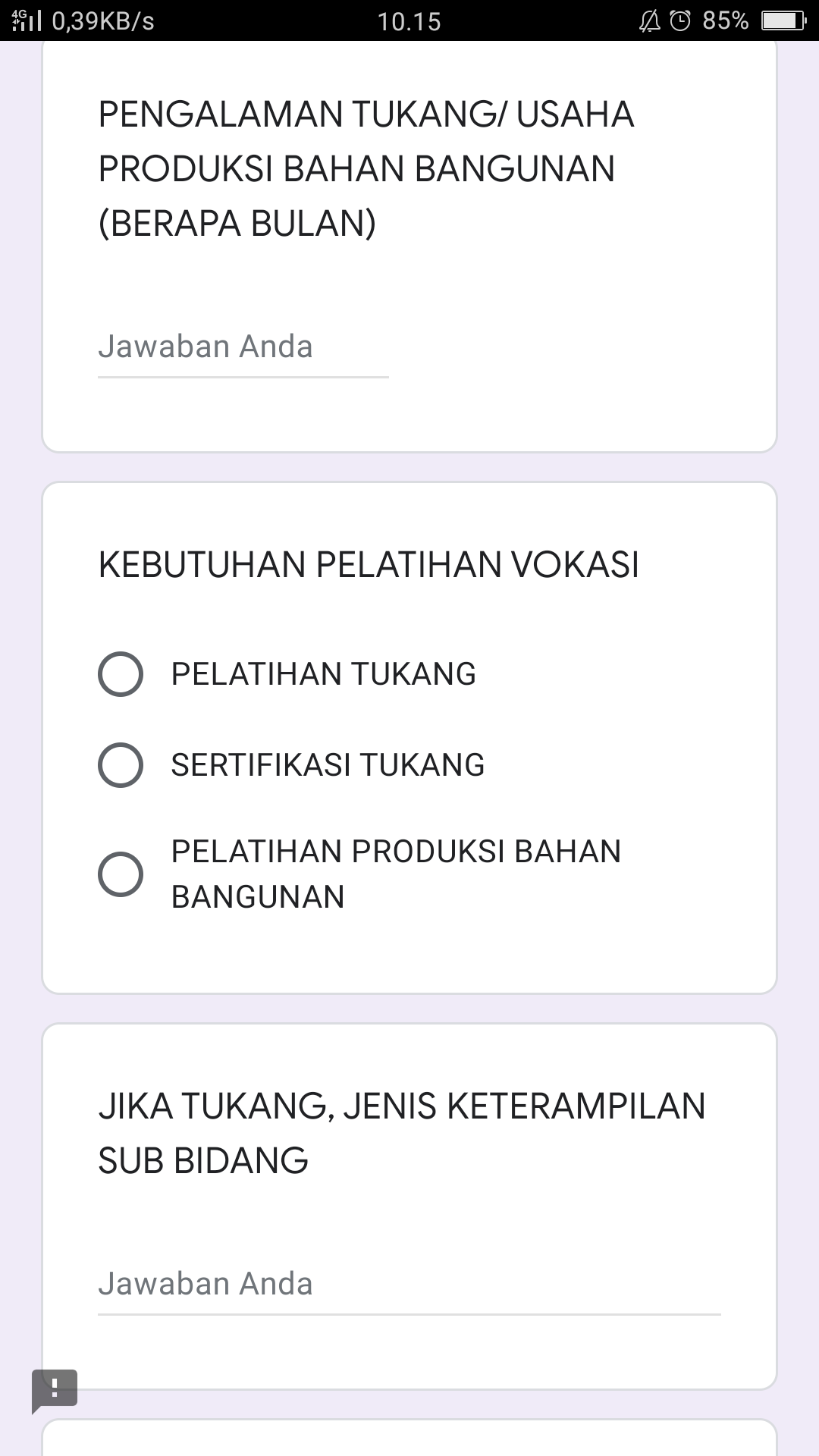Tap the battery icon in status bar

coord(783,21)
